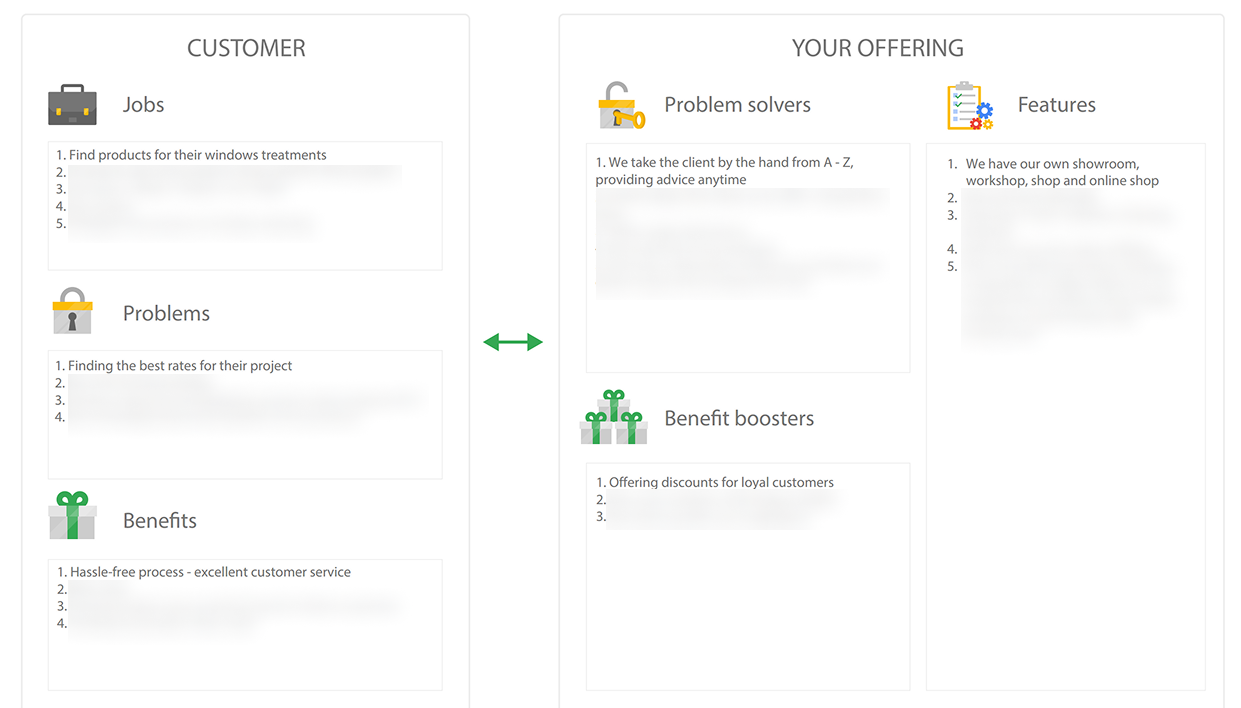
Task: Click the clipboard with gears Features icon
Action: tap(969, 106)
